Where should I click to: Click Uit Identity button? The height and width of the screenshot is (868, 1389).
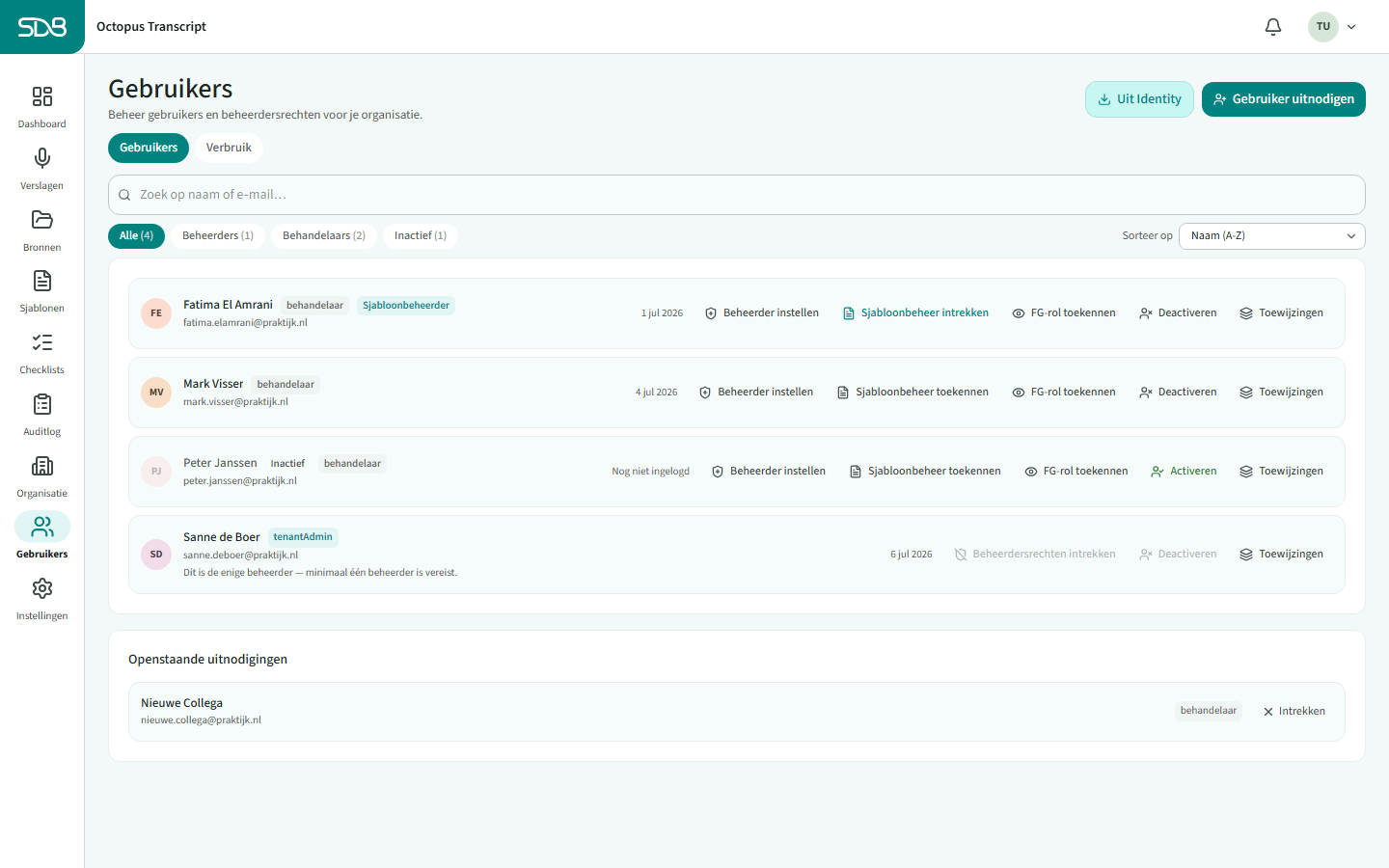pyautogui.click(x=1139, y=99)
